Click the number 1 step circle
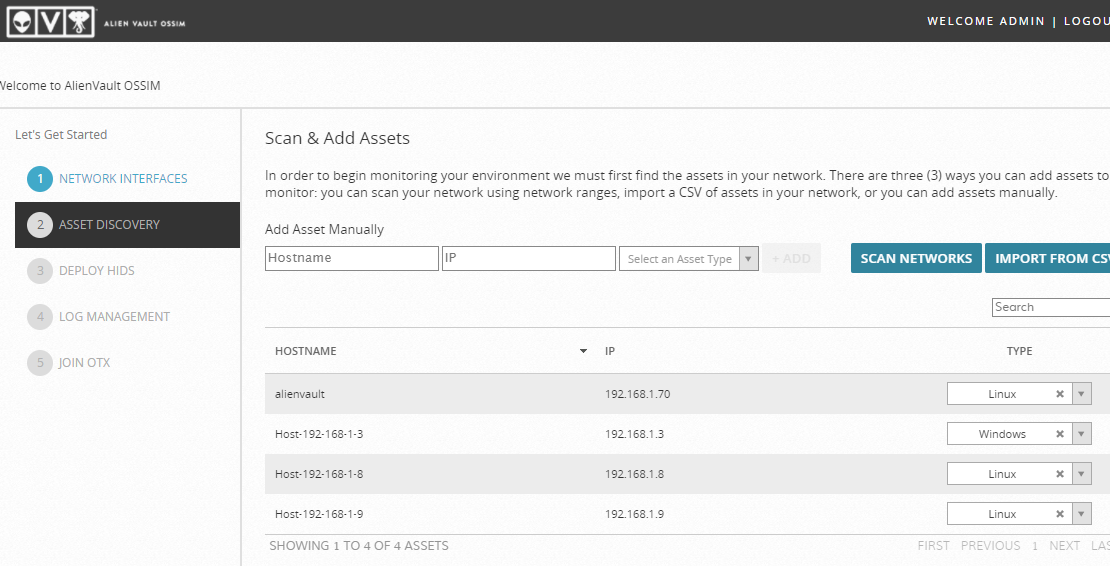The image size is (1110, 566). pos(40,179)
